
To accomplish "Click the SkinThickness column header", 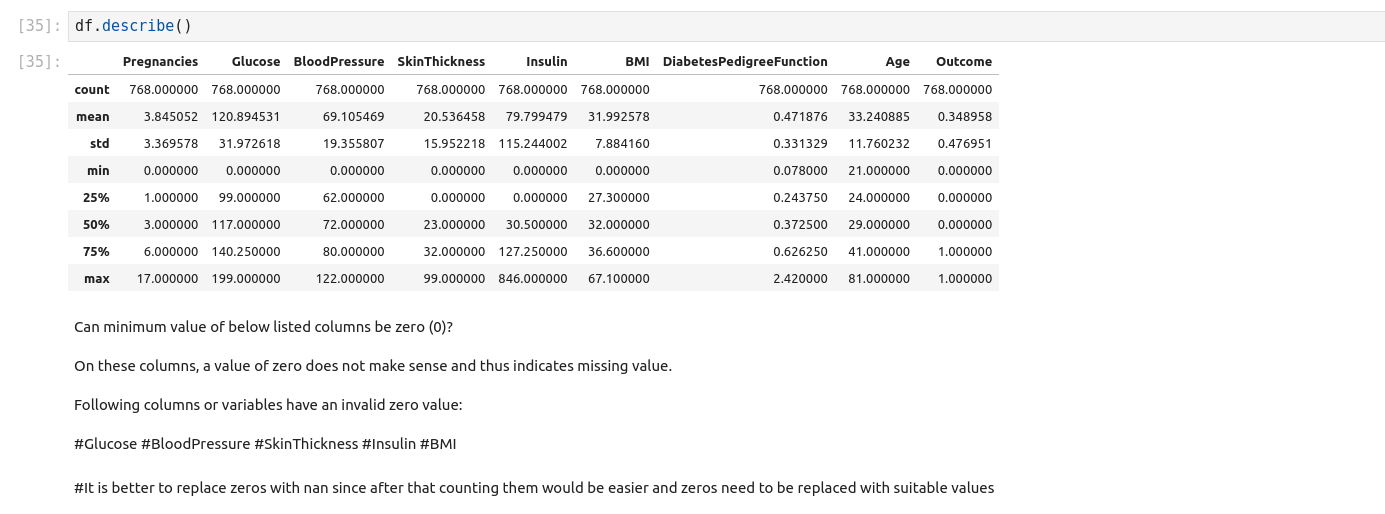I will coord(441,62).
